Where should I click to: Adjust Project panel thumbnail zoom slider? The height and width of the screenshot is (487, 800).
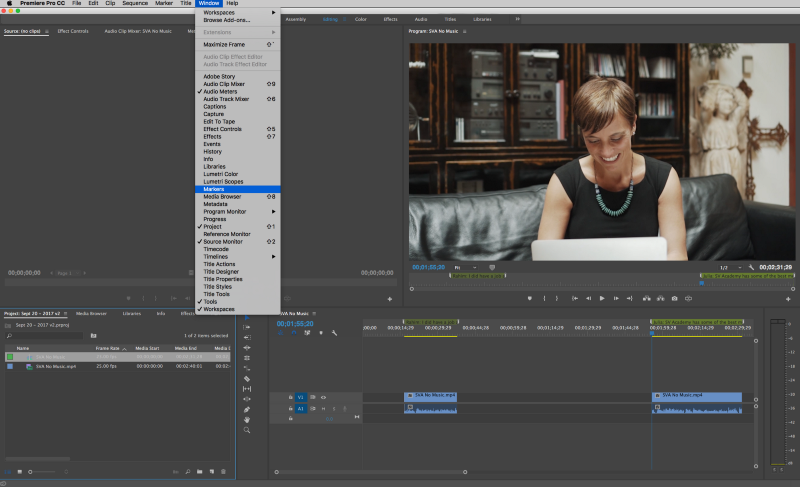43,472
